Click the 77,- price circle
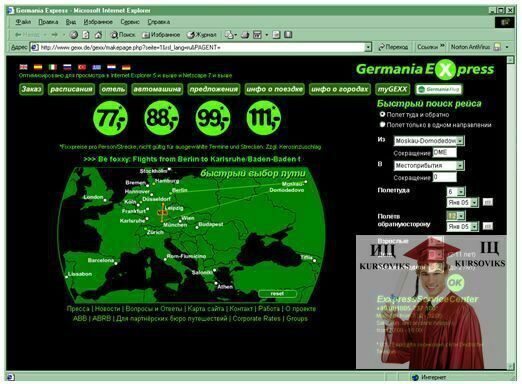Image resolution: width=522 pixels, height=384 pixels. (110, 118)
